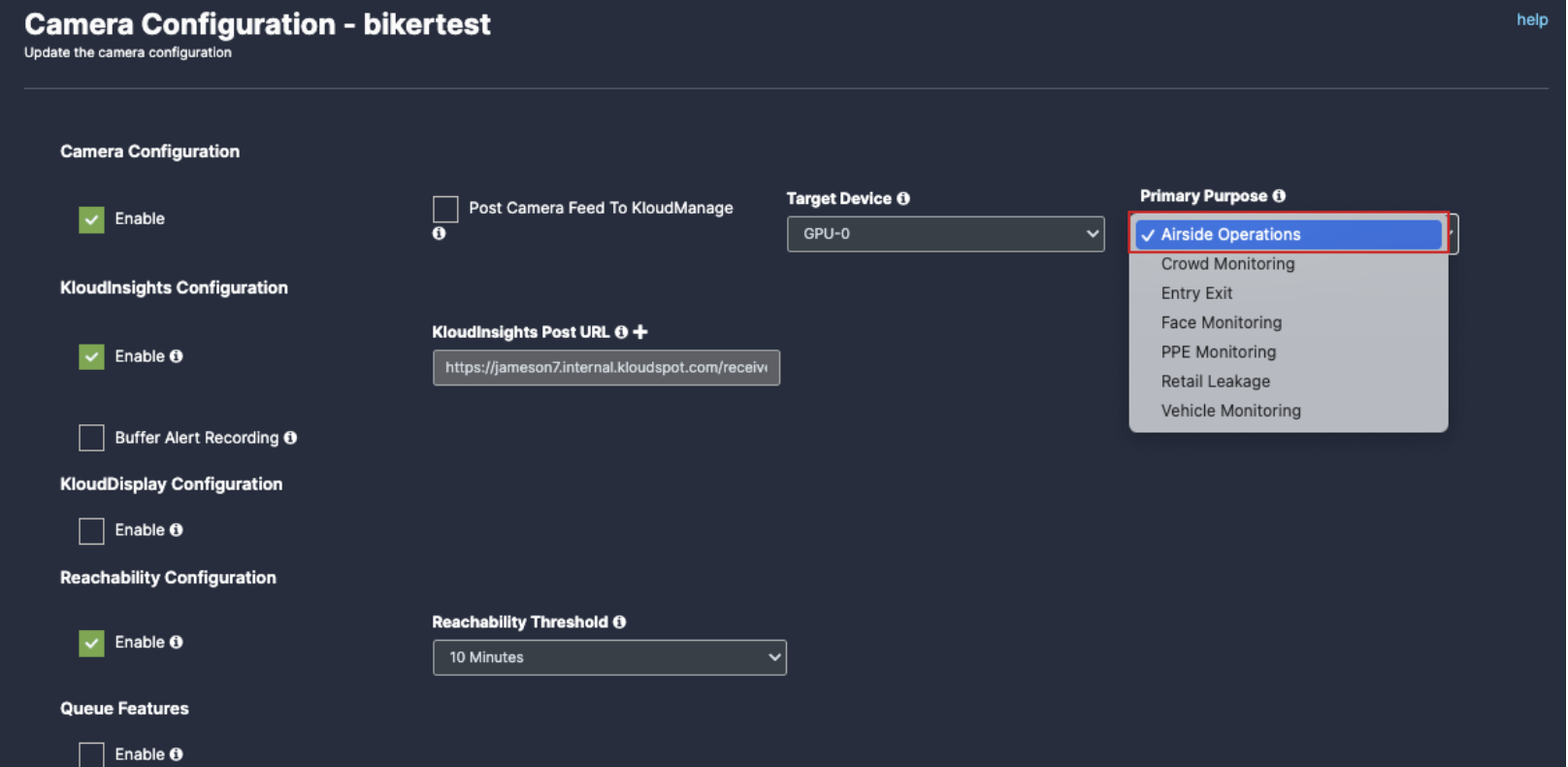Click info icon beside Reachability Enable
This screenshot has height=767, width=1568.
[176, 642]
